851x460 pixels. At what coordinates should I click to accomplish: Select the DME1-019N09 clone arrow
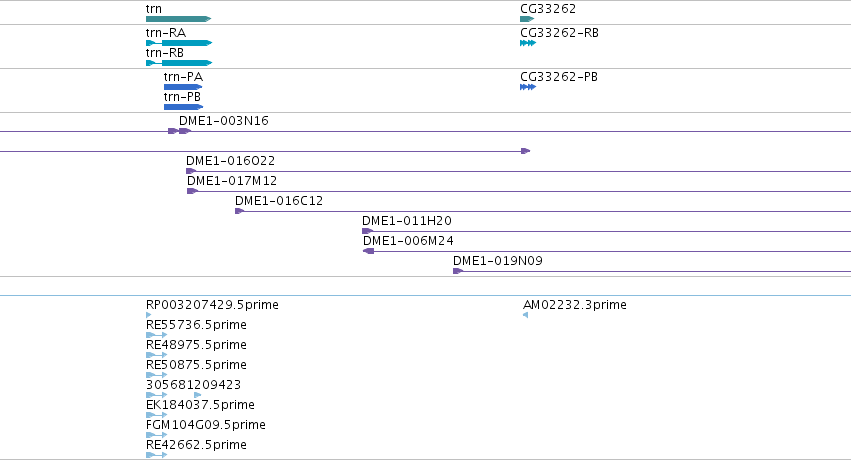pyautogui.click(x=458, y=271)
